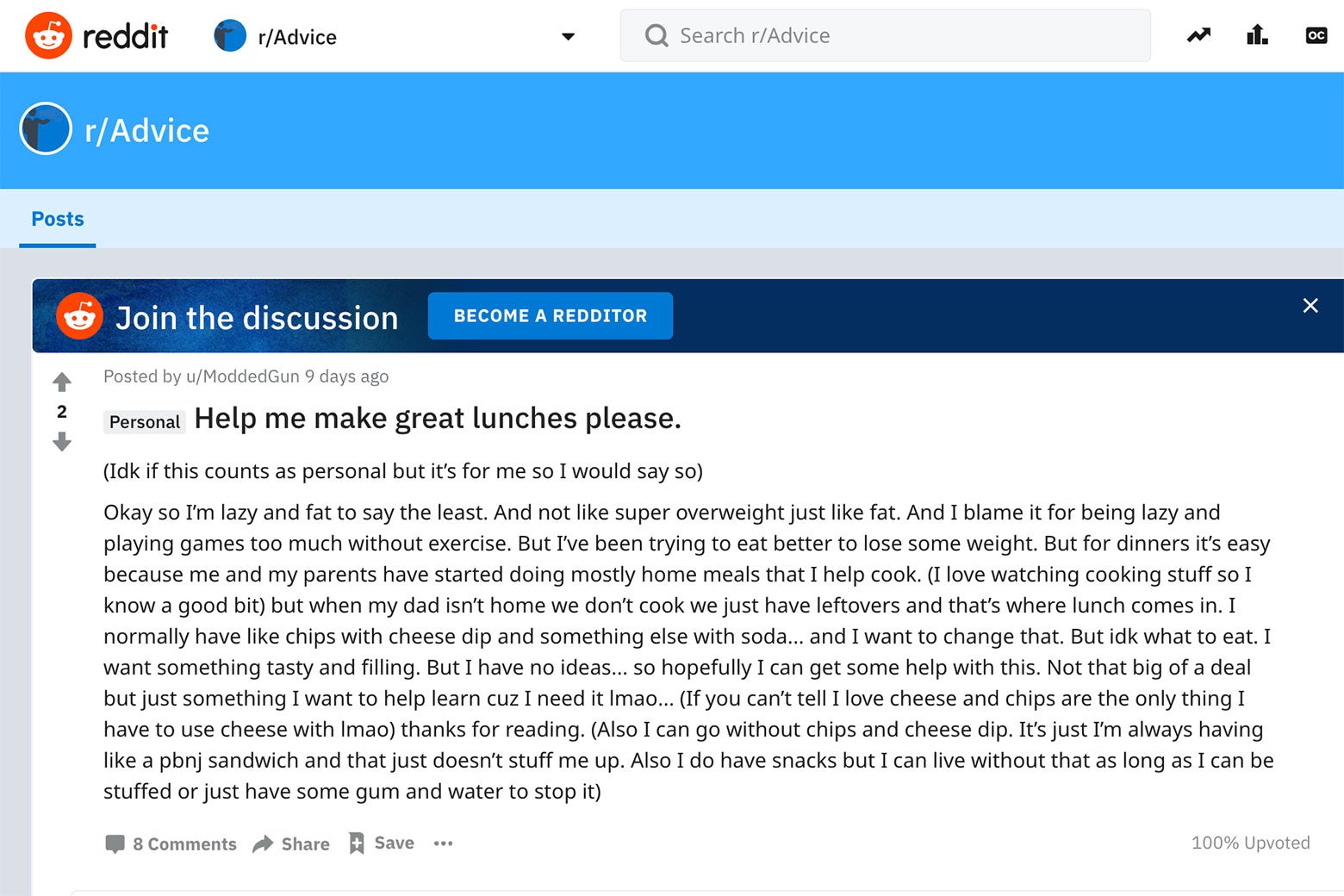
Task: Open the r/Advice community dropdown
Action: pos(566,37)
